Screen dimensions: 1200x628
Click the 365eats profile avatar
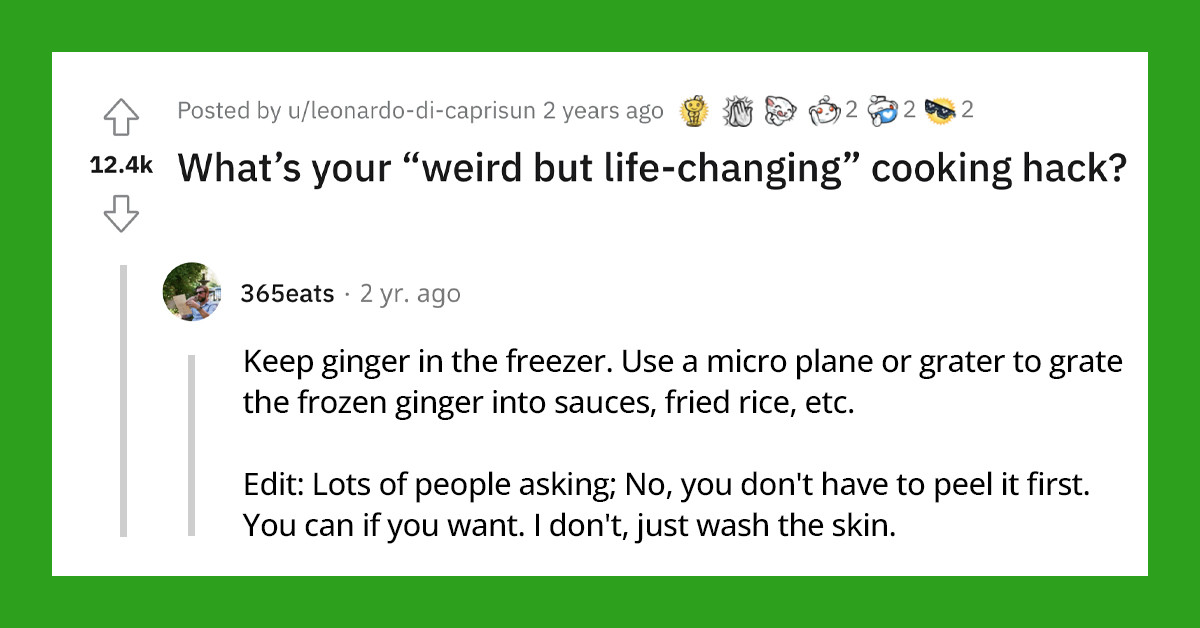192,293
